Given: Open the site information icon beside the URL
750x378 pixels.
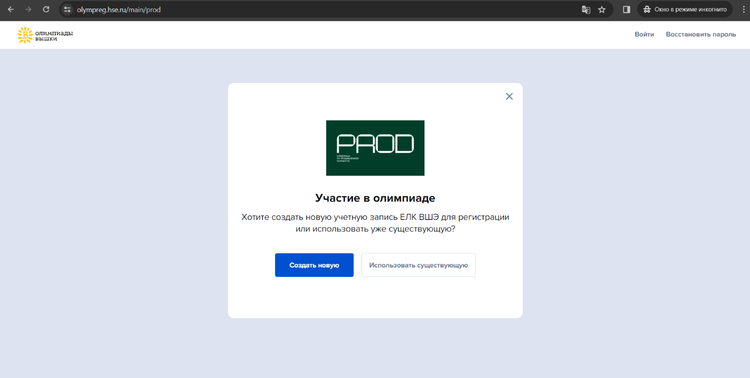Looking at the screenshot, I should [x=67, y=9].
